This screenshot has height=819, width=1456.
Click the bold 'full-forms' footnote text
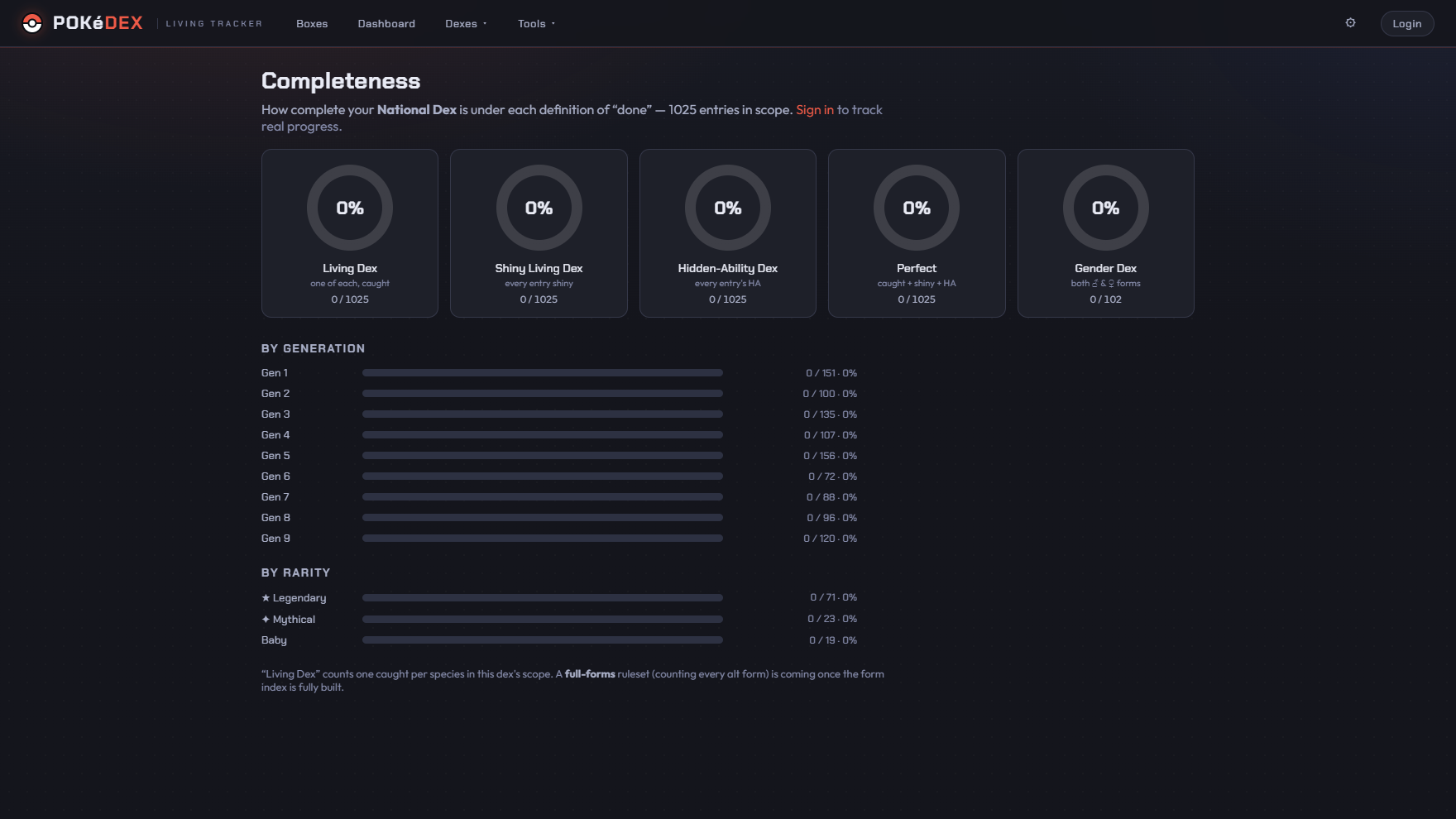point(590,674)
